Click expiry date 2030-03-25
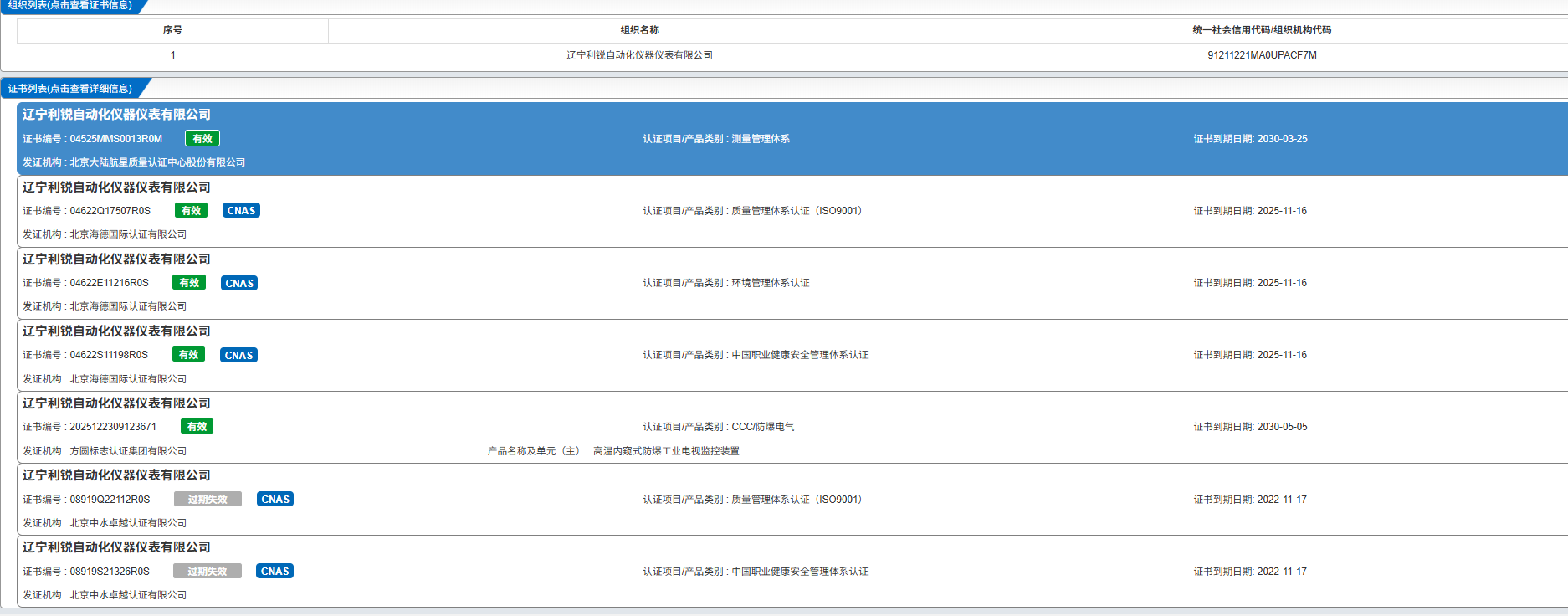Image resolution: width=1568 pixels, height=616 pixels. [1283, 139]
